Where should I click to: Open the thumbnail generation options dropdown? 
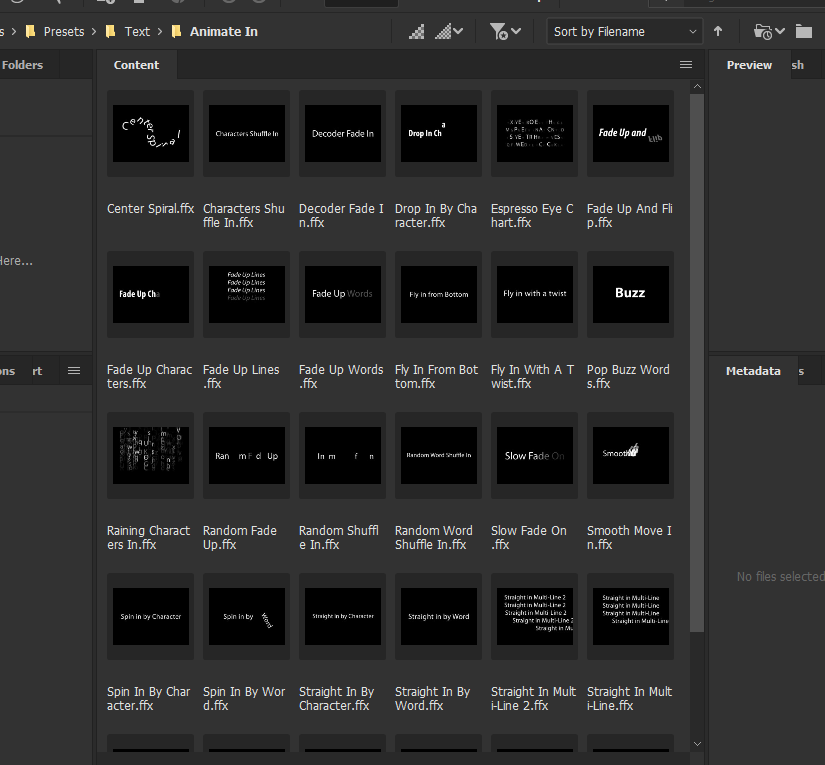pos(449,32)
